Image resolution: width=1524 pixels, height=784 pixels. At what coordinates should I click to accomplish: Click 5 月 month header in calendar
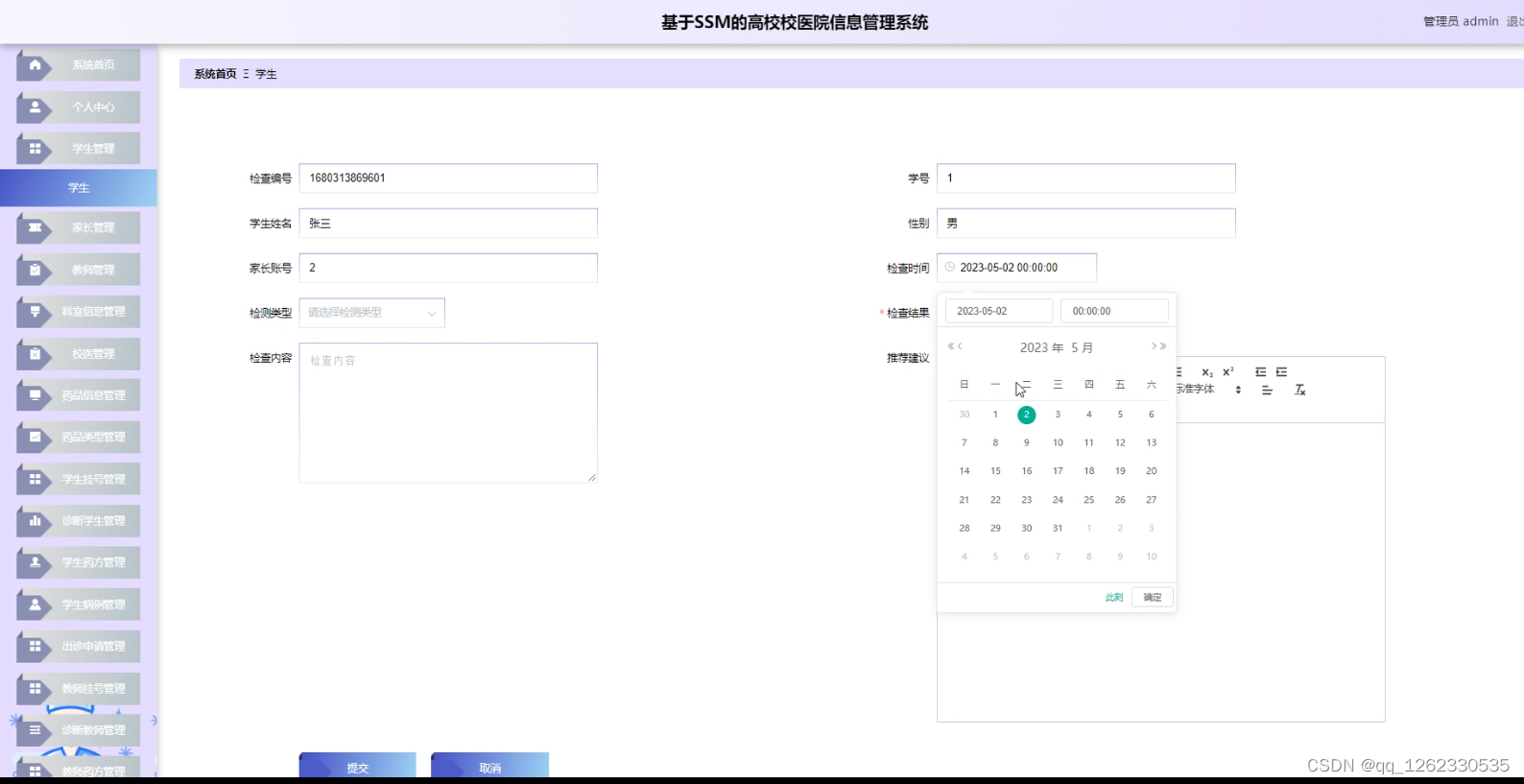[1082, 347]
